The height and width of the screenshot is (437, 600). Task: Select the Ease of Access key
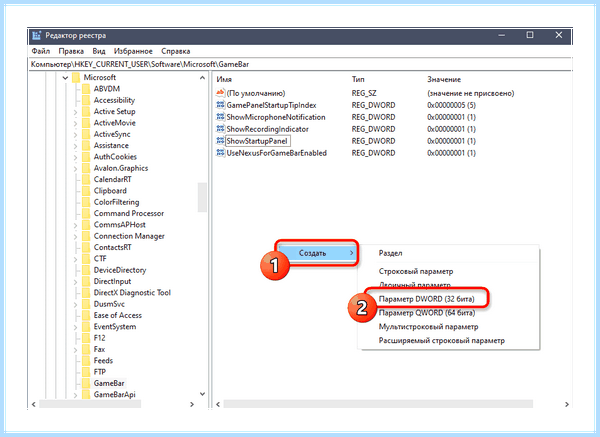117,315
